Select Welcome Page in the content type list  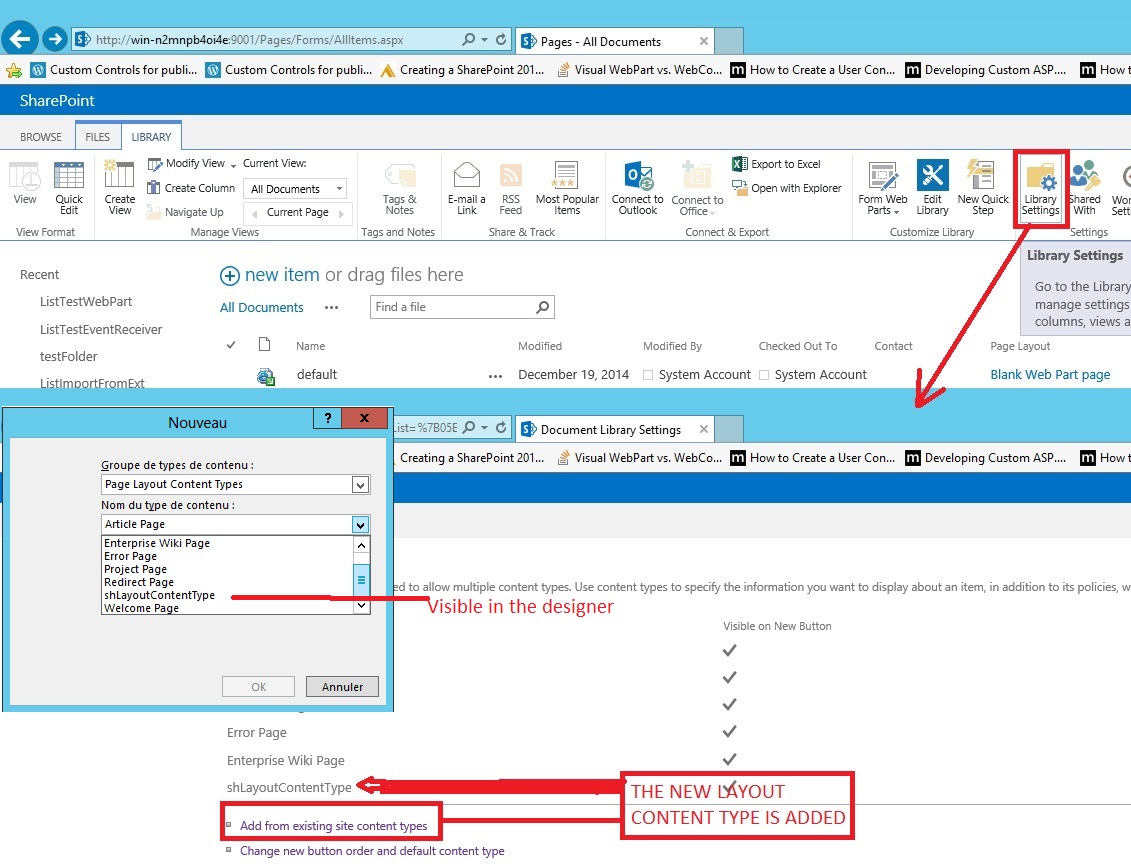coord(141,608)
